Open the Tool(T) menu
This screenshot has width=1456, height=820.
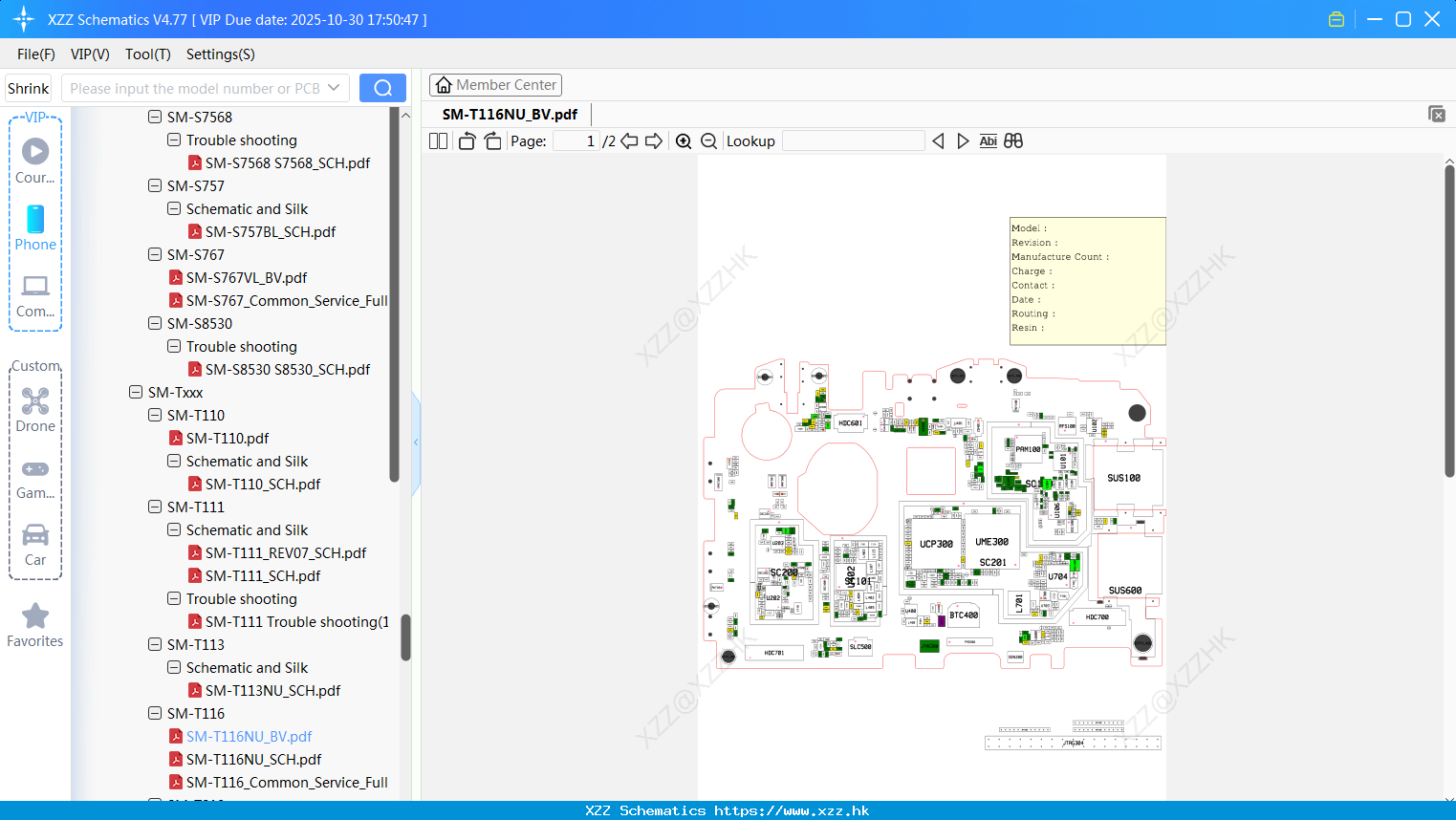click(148, 54)
